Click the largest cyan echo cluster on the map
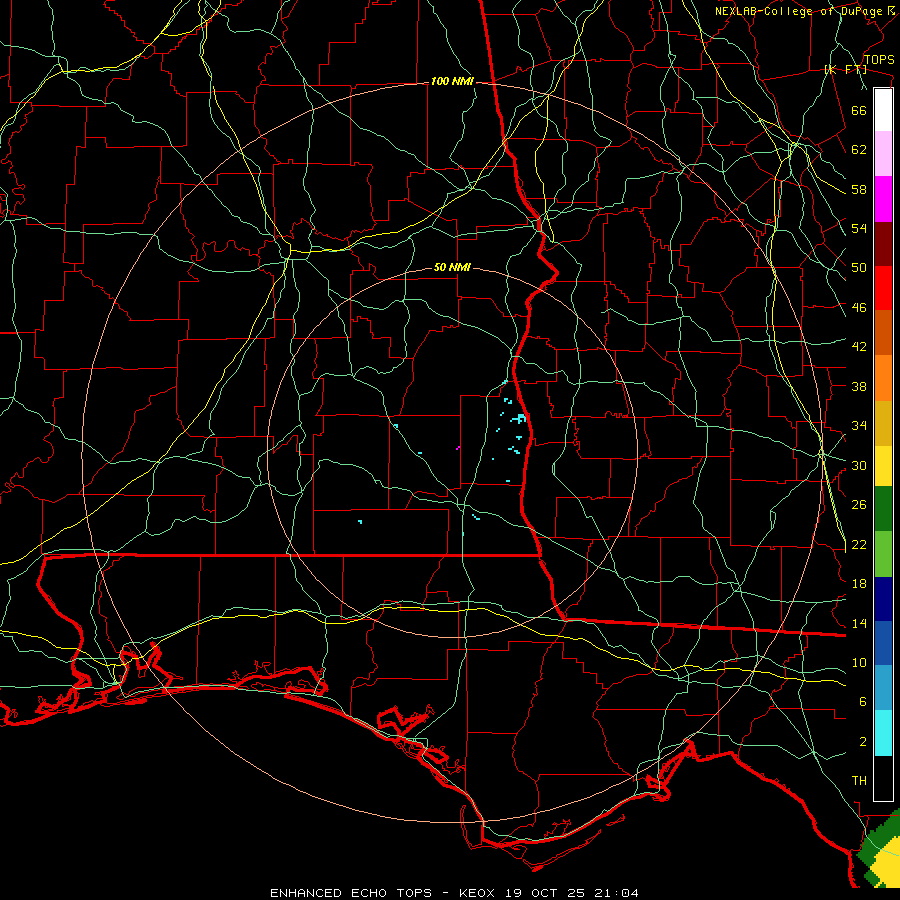Viewport: 900px width, 900px height. point(519,418)
